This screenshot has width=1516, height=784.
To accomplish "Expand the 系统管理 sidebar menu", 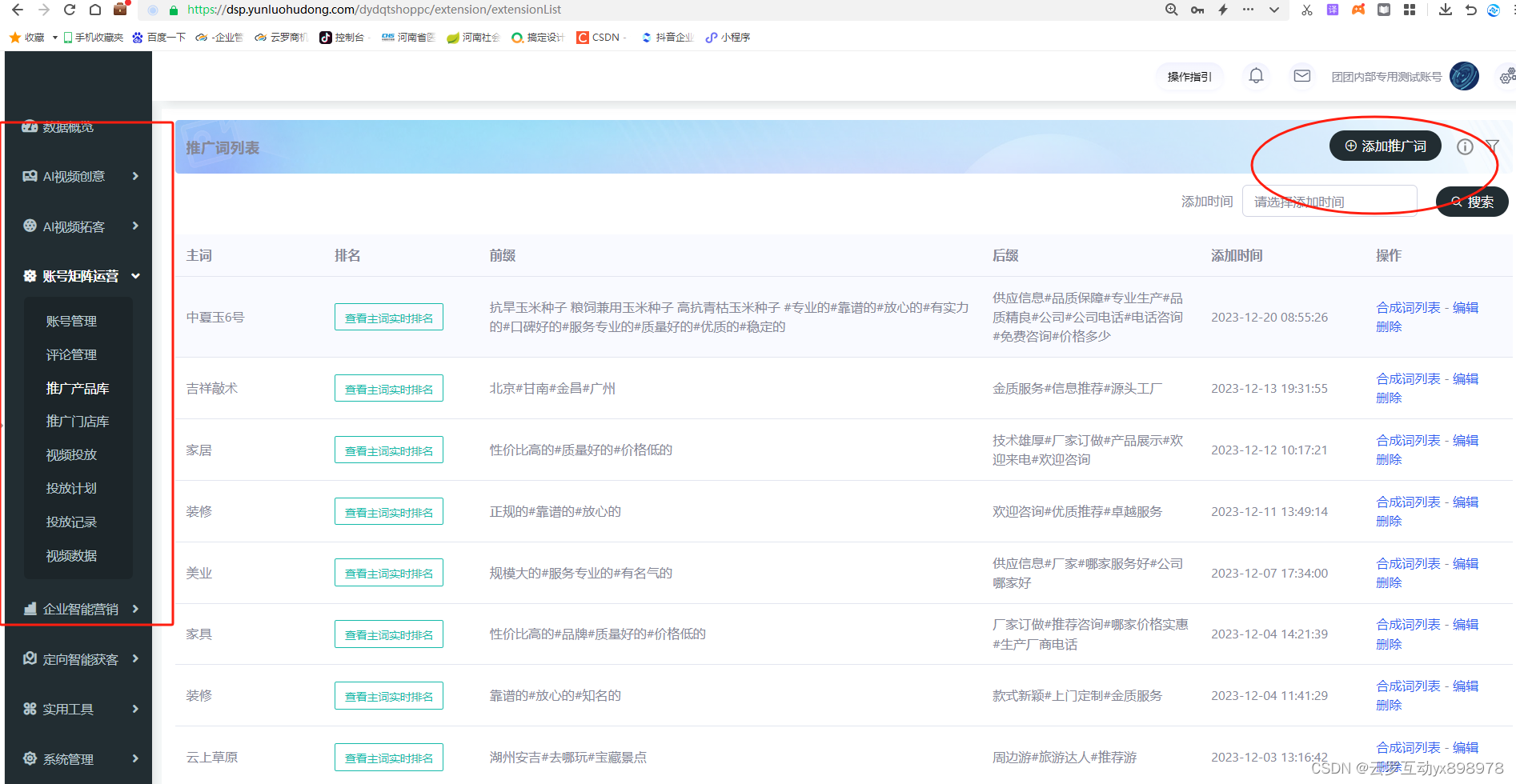I will click(81, 759).
